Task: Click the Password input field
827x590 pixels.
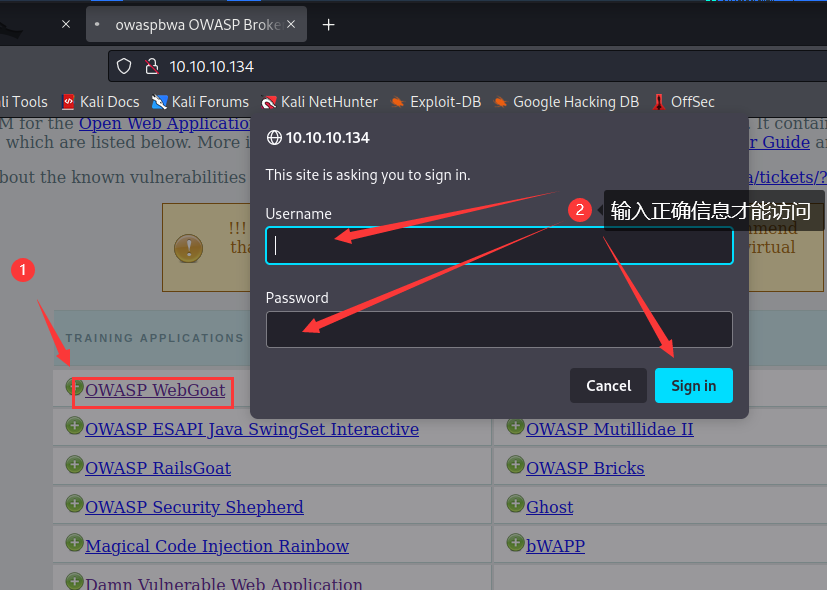Action: (499, 330)
